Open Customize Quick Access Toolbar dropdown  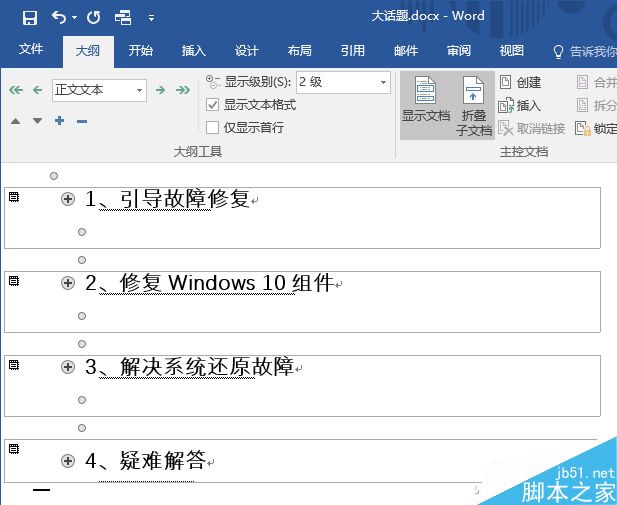[x=151, y=18]
